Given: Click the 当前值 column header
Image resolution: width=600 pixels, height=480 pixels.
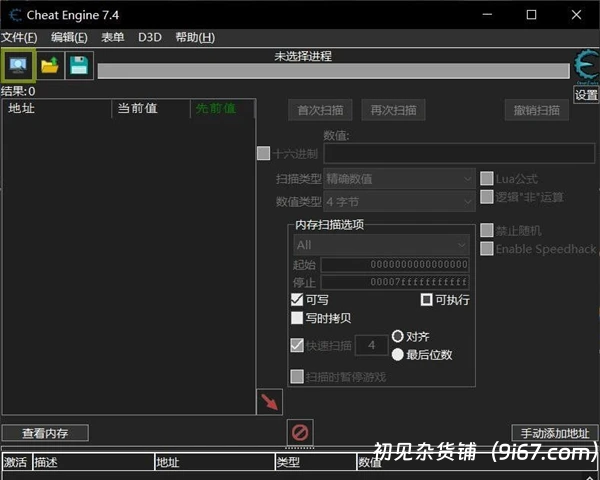Looking at the screenshot, I should (151, 109).
